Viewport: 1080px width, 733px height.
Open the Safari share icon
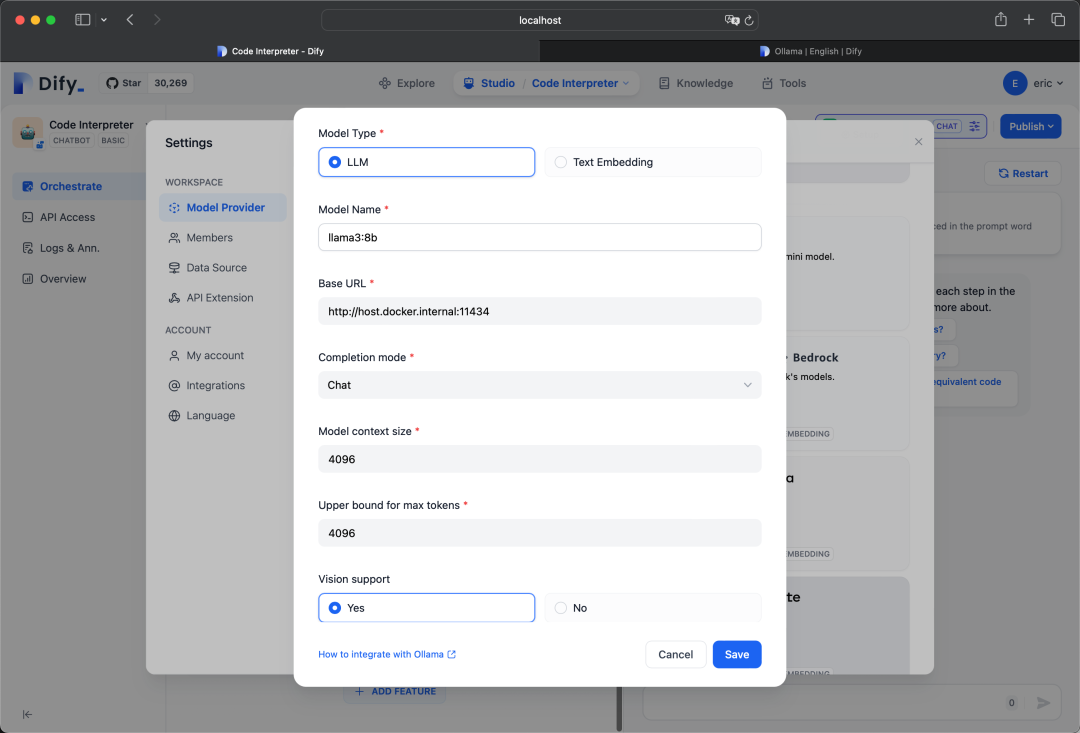(1001, 19)
